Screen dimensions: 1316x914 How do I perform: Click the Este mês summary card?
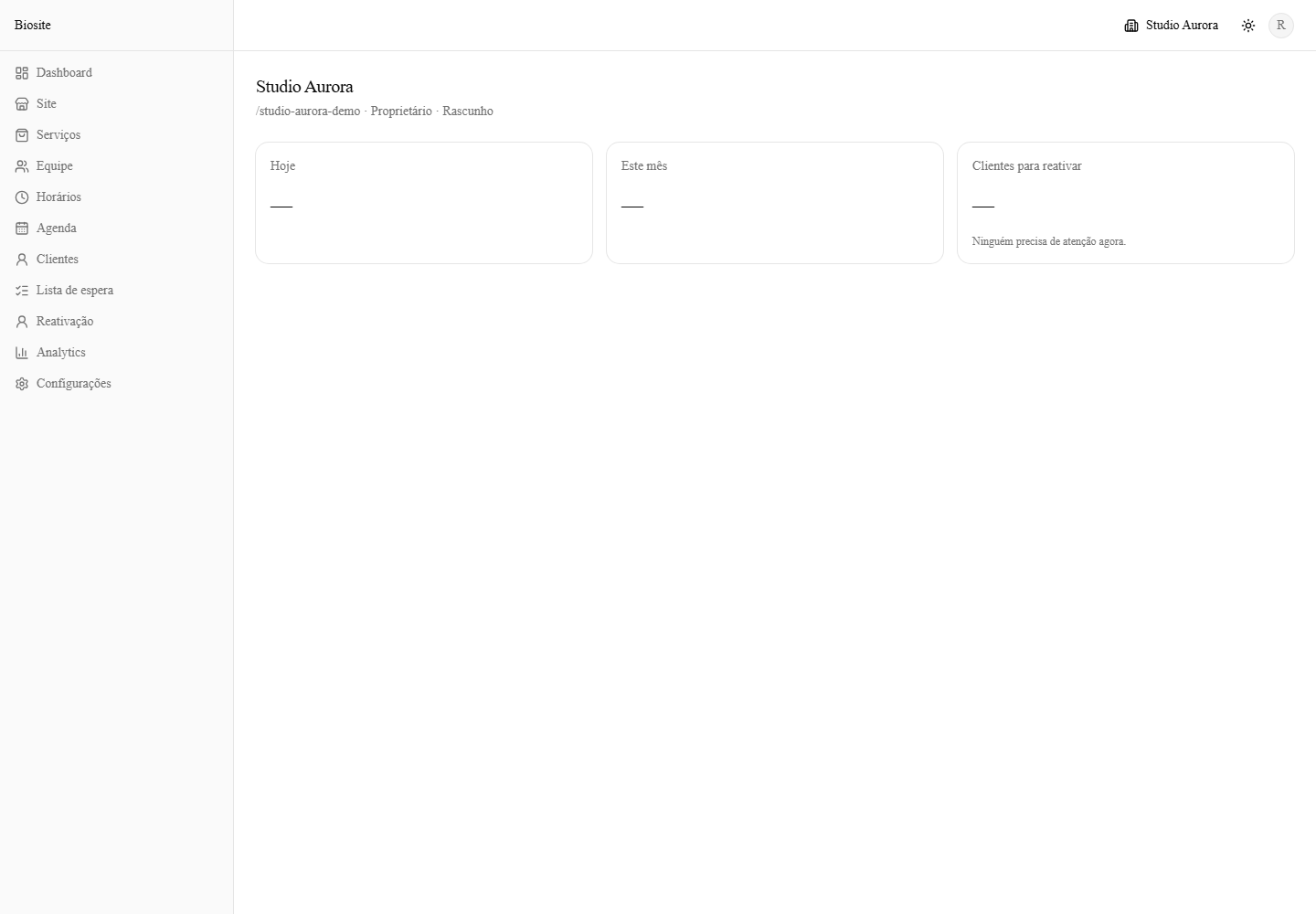coord(775,203)
